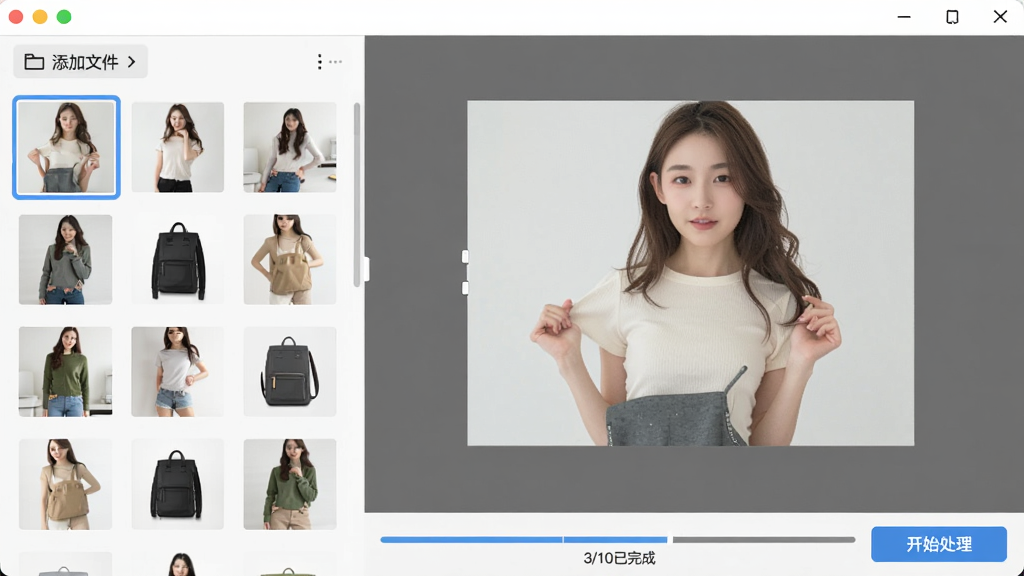This screenshot has height=576, width=1024.
Task: Select the highlighted thumbnail of woman holding gray bag
Action: tap(66, 148)
